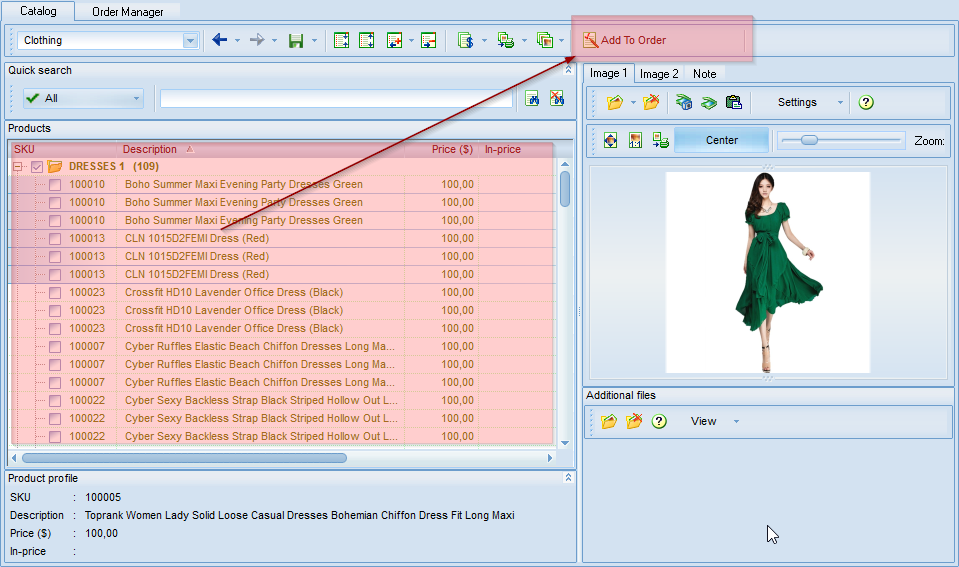This screenshot has height=567, width=959.
Task: Click the paste from clipboard icon
Action: click(x=733, y=102)
